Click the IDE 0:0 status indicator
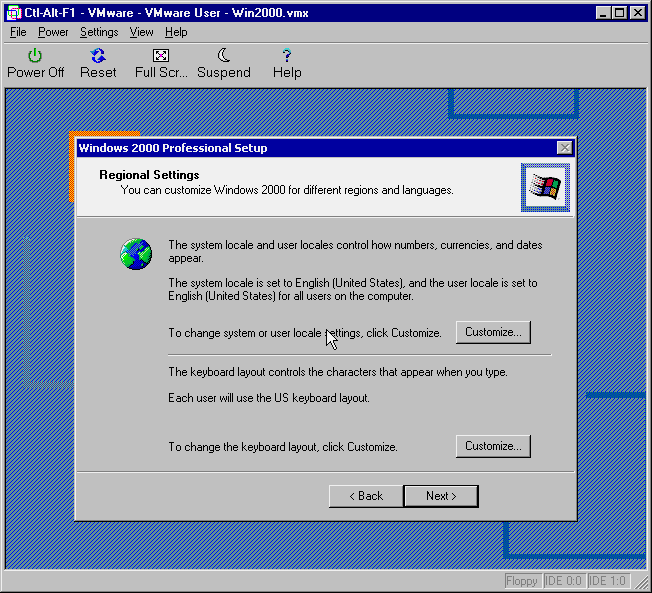Screen dimensions: 652x593 click(563, 581)
